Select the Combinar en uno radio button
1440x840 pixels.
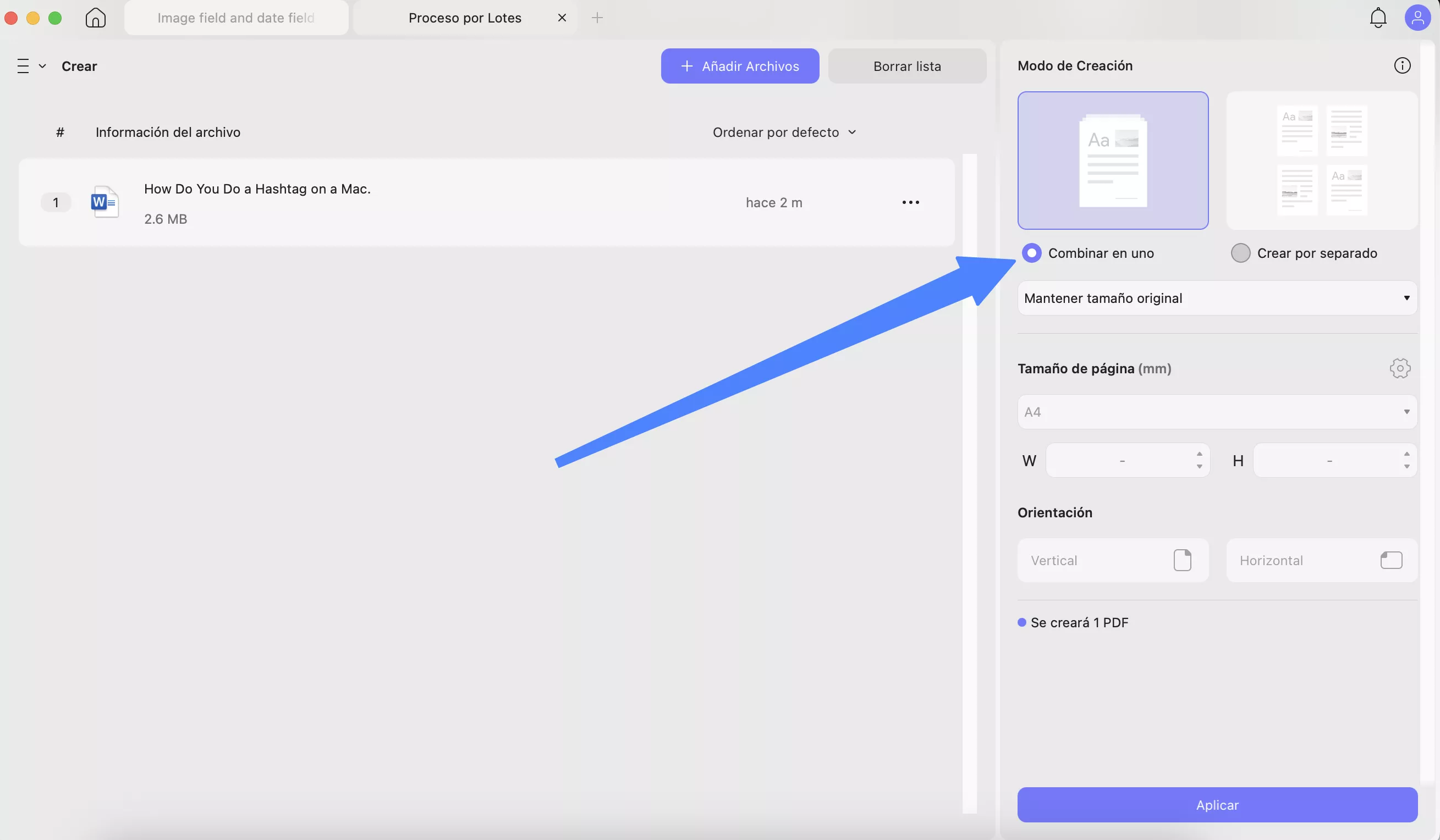tap(1031, 253)
